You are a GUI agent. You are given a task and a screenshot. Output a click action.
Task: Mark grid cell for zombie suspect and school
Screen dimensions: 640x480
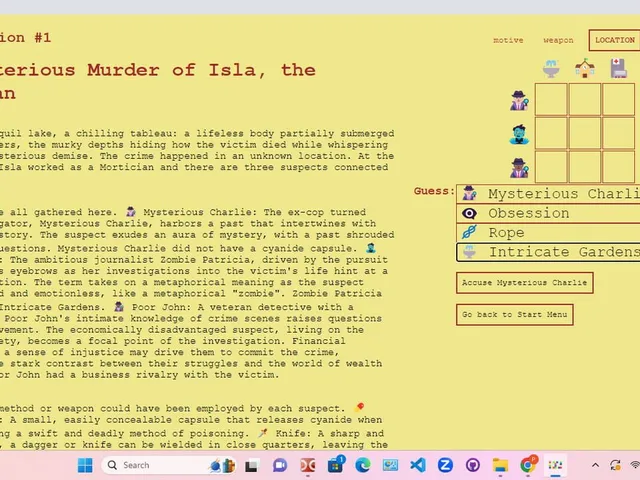585,133
